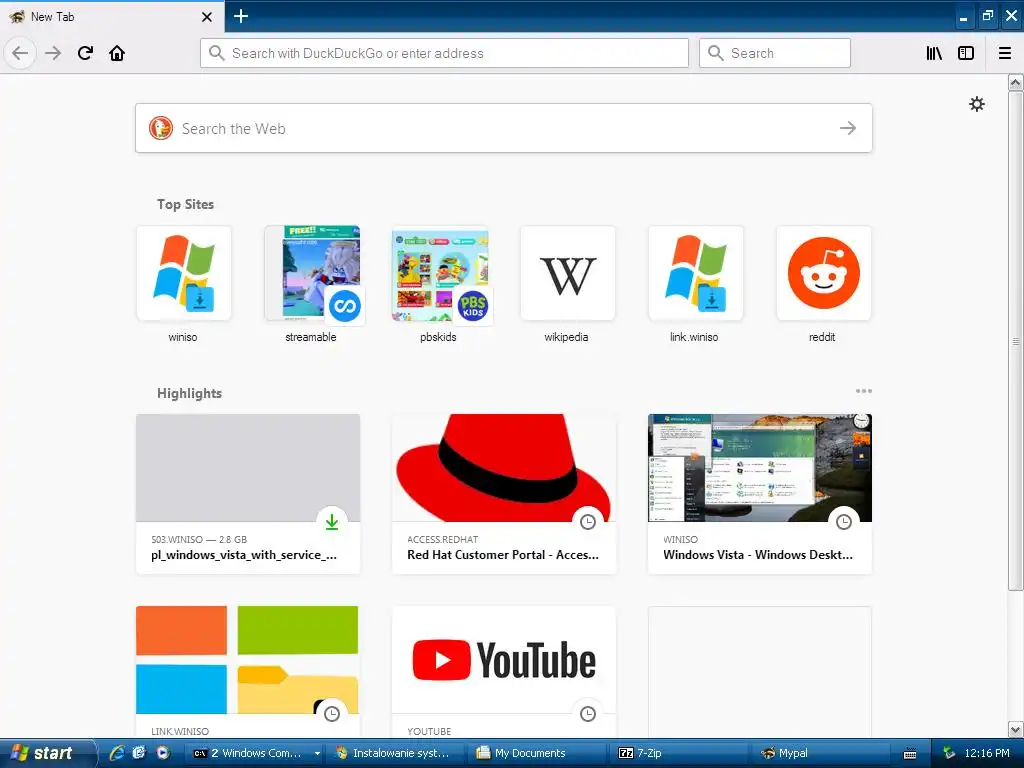Screen dimensions: 1024x768
Task: Open the home page via house icon
Action: (x=117, y=53)
